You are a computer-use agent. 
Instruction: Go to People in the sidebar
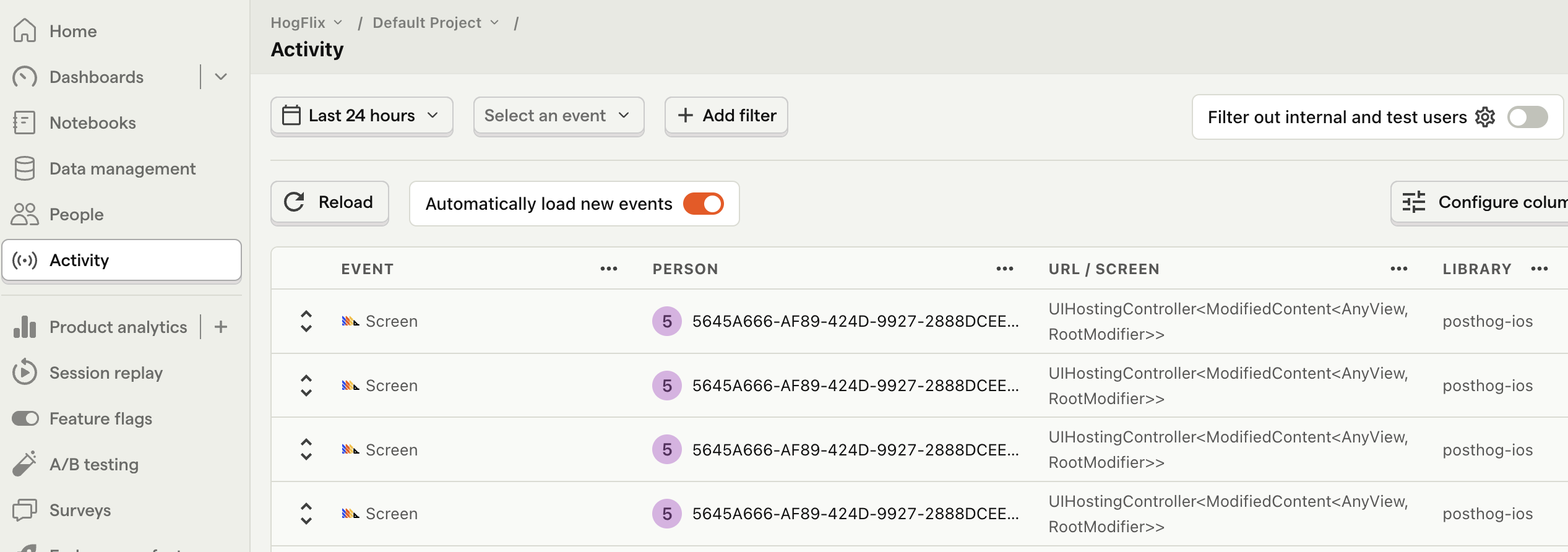click(76, 214)
